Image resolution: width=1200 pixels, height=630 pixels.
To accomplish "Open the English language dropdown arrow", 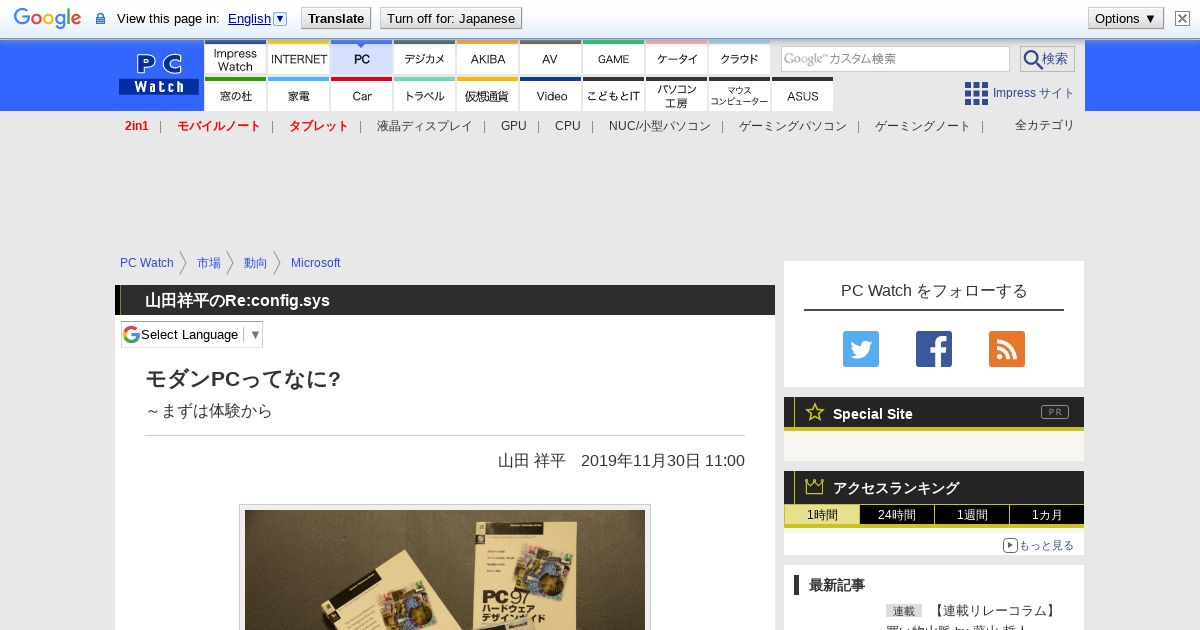I will pos(280,18).
